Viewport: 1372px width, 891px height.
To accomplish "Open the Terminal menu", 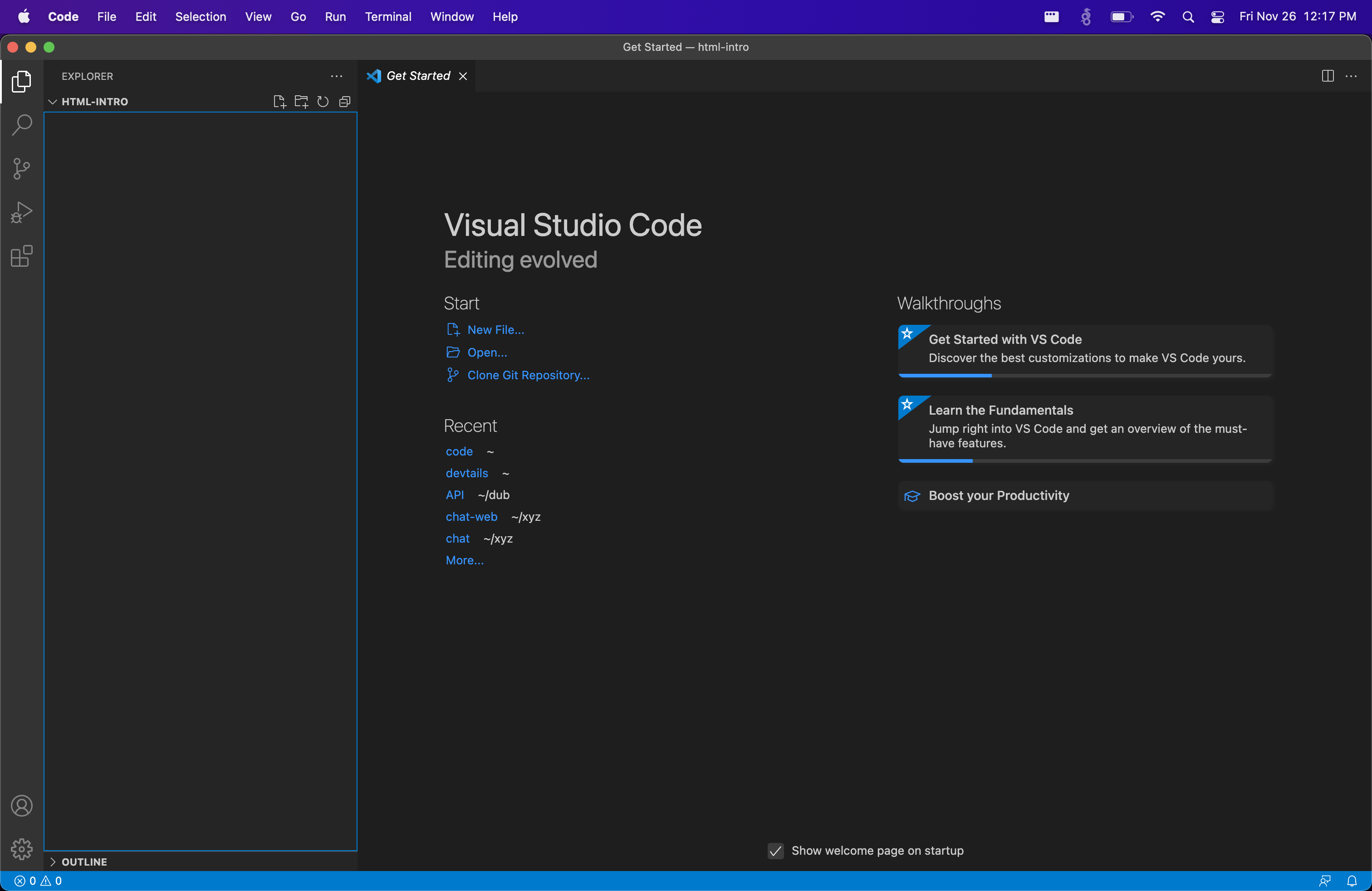I will pos(388,17).
